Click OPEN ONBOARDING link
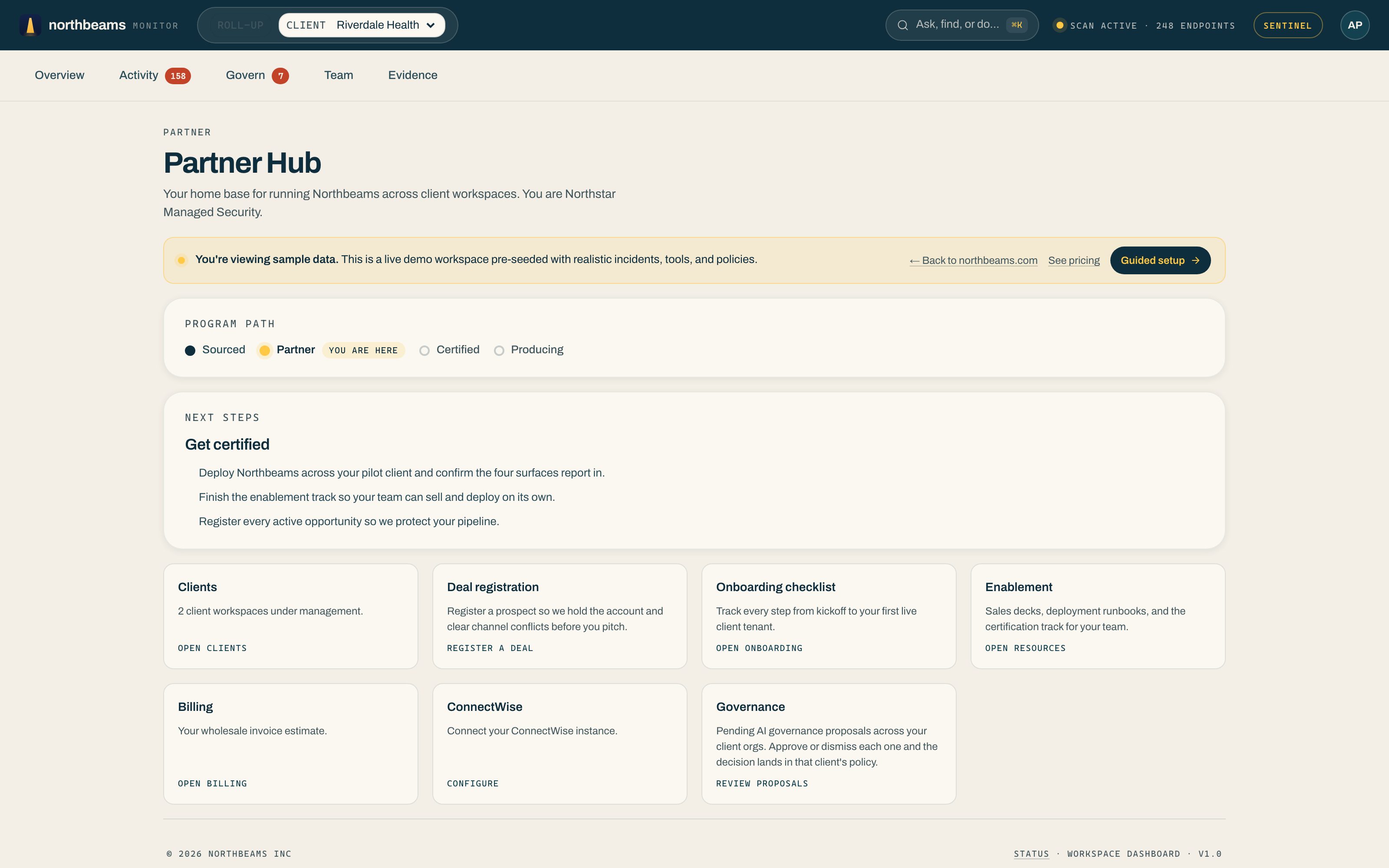The width and height of the screenshot is (1389, 868). point(759,648)
